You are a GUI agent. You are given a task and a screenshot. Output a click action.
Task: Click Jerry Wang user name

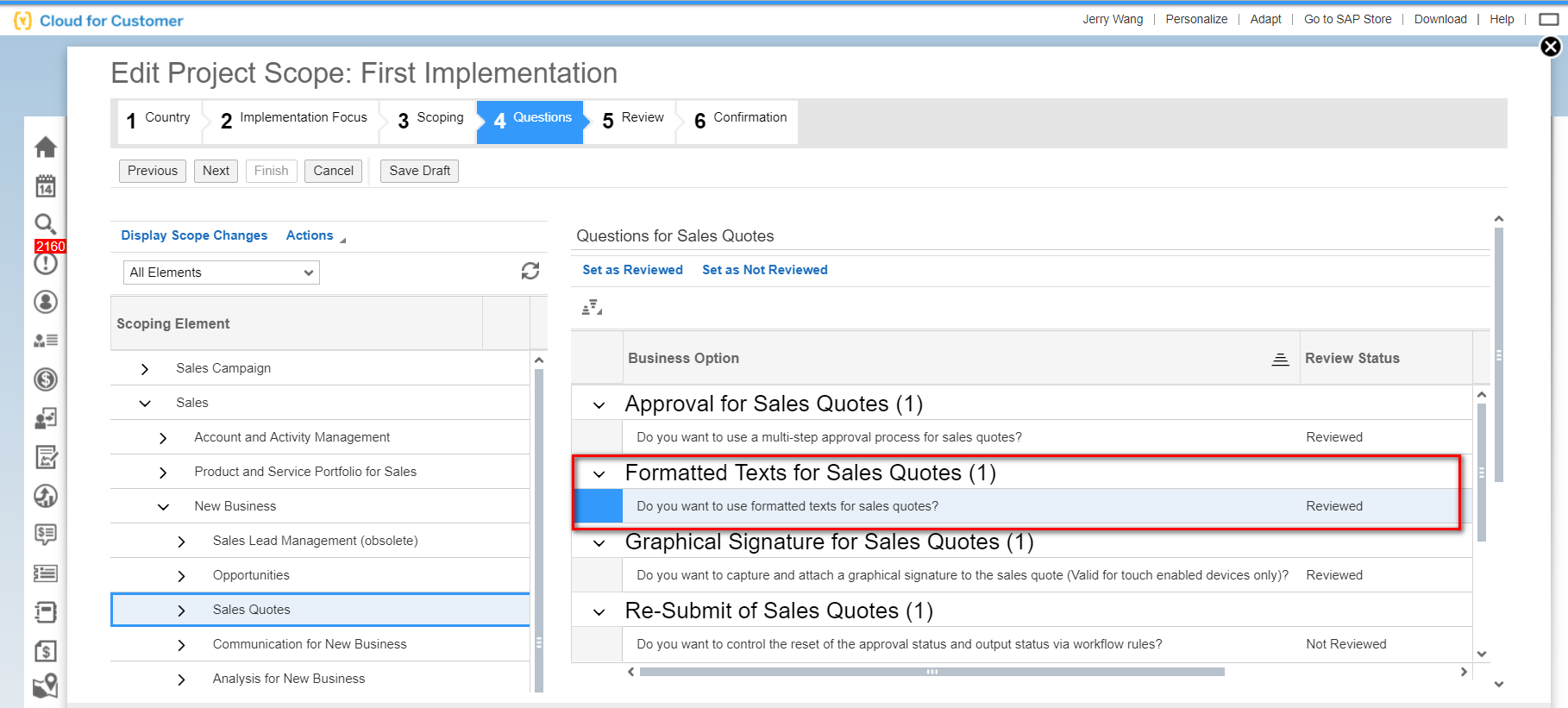(x=1113, y=19)
